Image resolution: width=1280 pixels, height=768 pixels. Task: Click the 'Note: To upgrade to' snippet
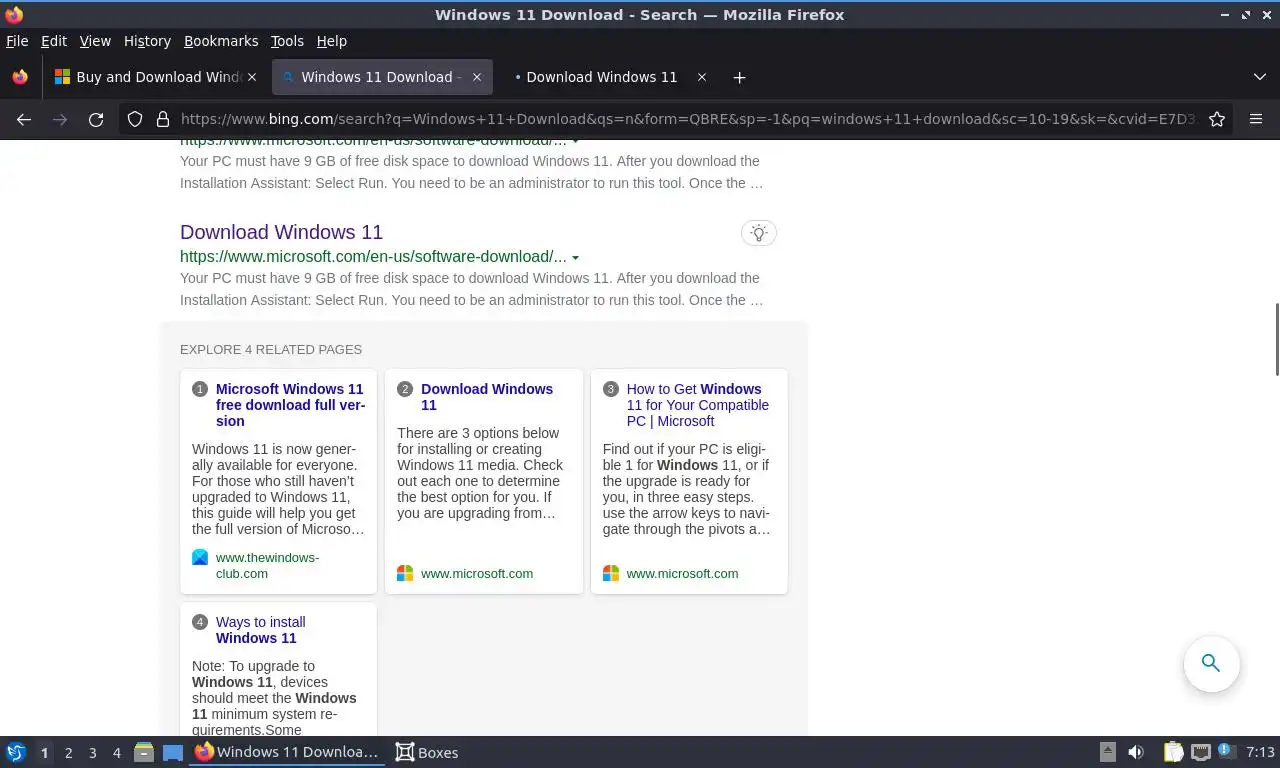[x=274, y=697]
